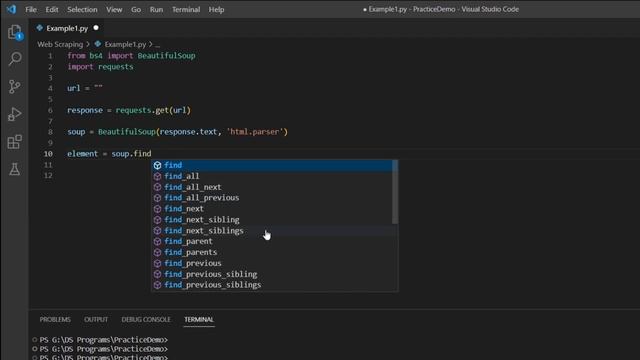Image resolution: width=640 pixels, height=360 pixels.
Task: Click the VS Code logo icon
Action: 11,9
